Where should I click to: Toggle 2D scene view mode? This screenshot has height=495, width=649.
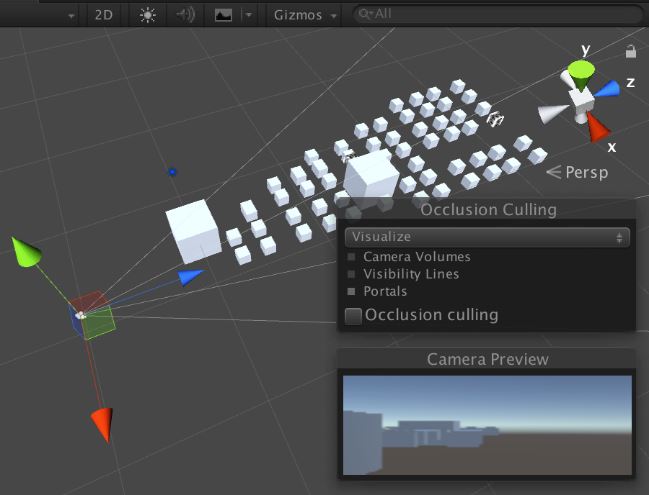[x=103, y=15]
